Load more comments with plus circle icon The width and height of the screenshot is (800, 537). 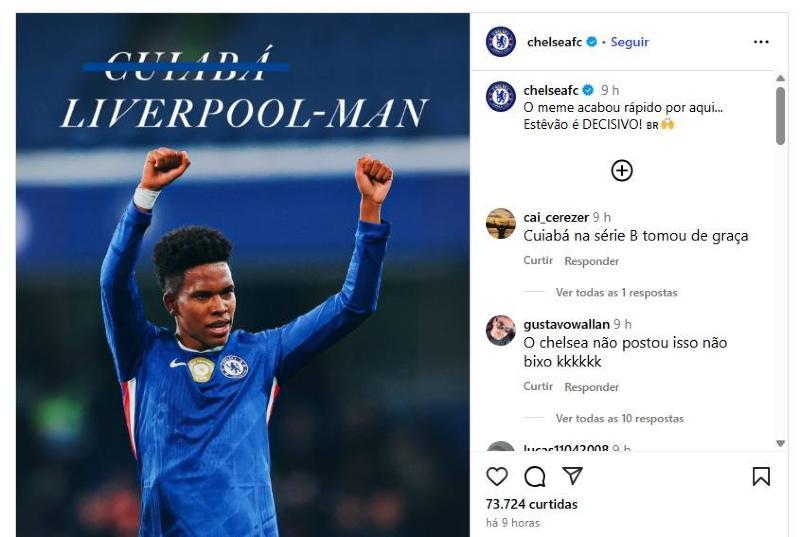(621, 170)
